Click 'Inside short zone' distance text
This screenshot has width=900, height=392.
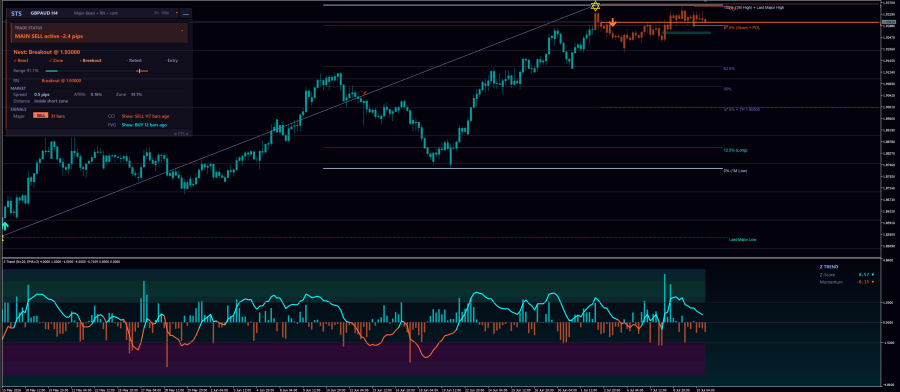51,100
